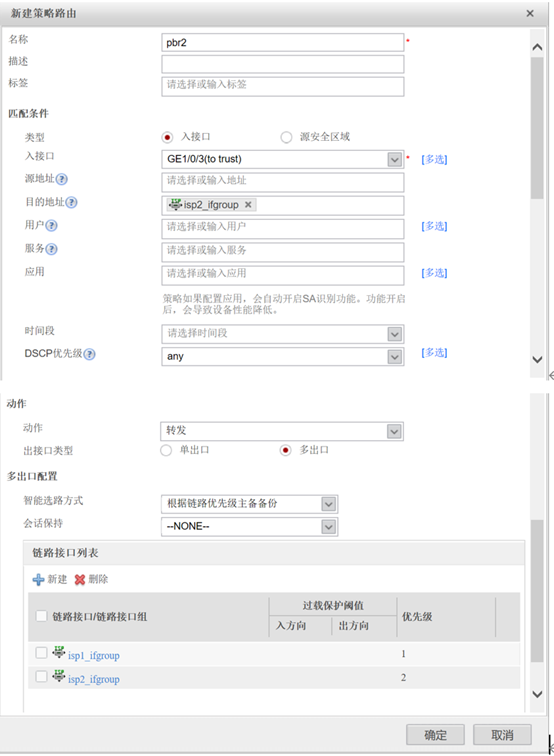The width and height of the screenshot is (554, 756).
Task: Click the 入方向 column header
Action: click(291, 626)
